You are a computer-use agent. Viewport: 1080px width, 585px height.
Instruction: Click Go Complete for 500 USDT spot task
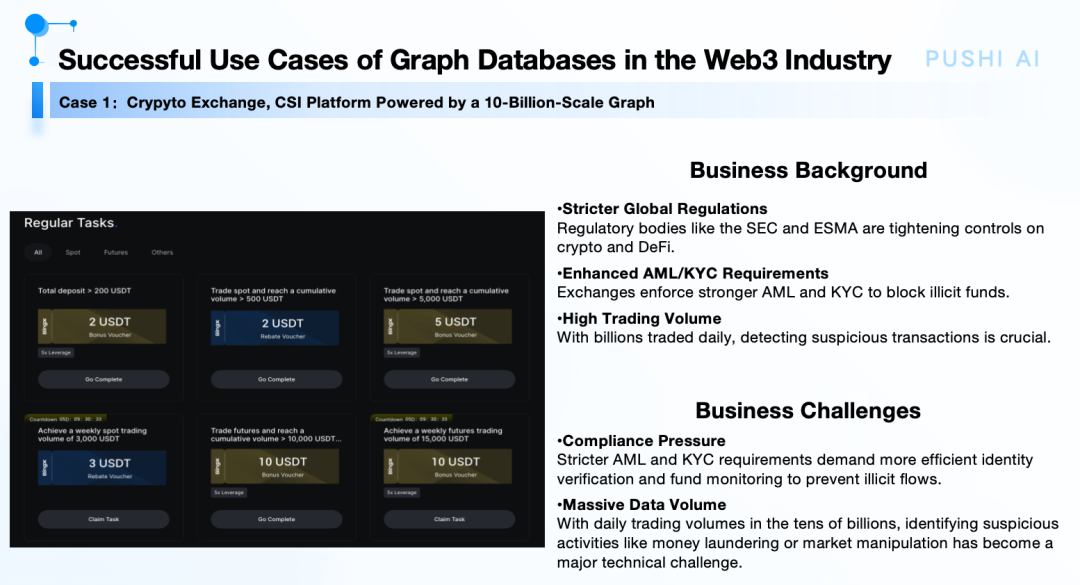click(x=276, y=379)
